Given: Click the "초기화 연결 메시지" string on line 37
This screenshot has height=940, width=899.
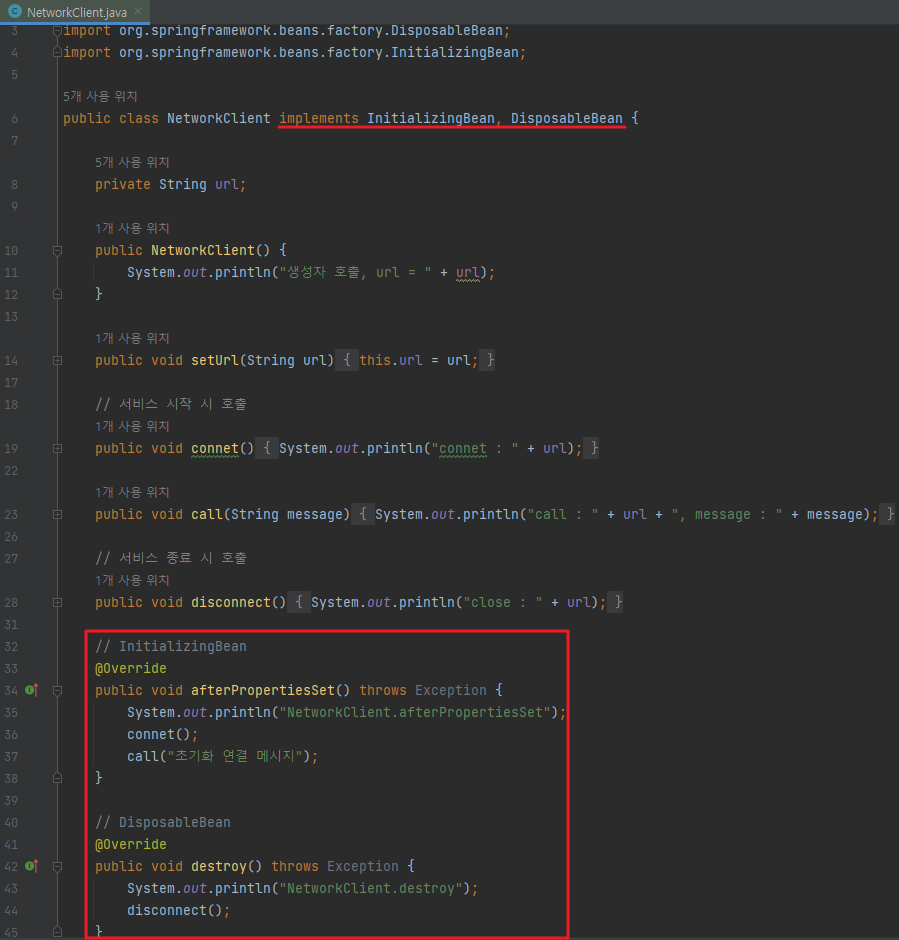Looking at the screenshot, I should tap(234, 756).
